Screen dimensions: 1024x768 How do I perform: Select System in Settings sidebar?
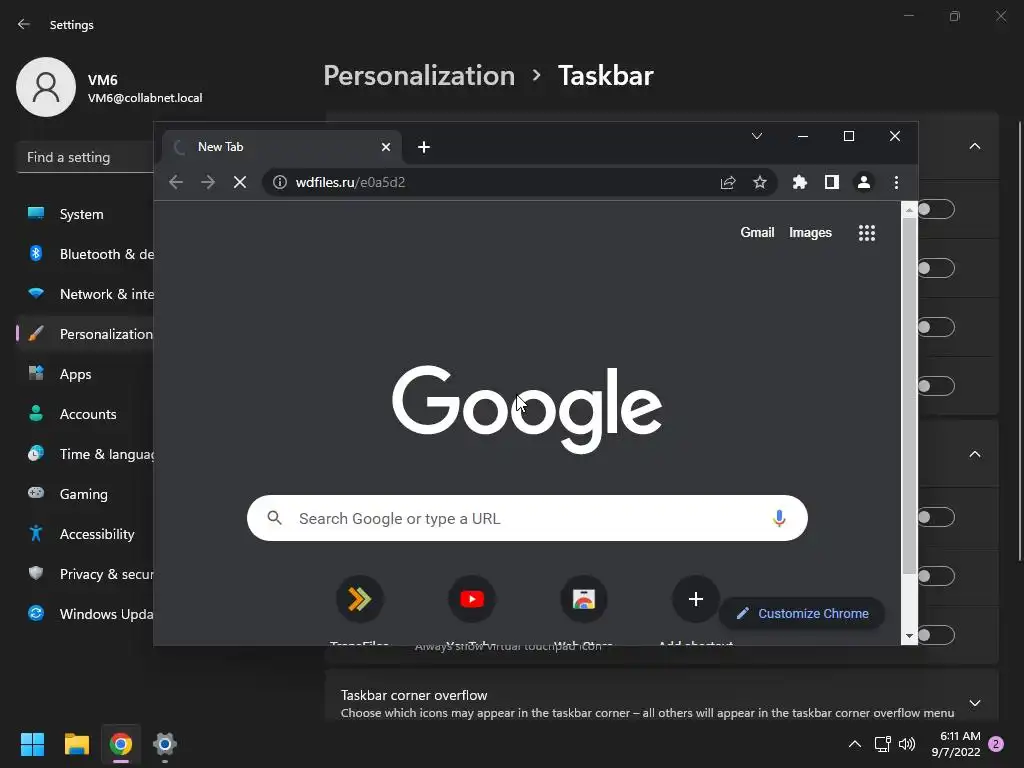(85, 214)
